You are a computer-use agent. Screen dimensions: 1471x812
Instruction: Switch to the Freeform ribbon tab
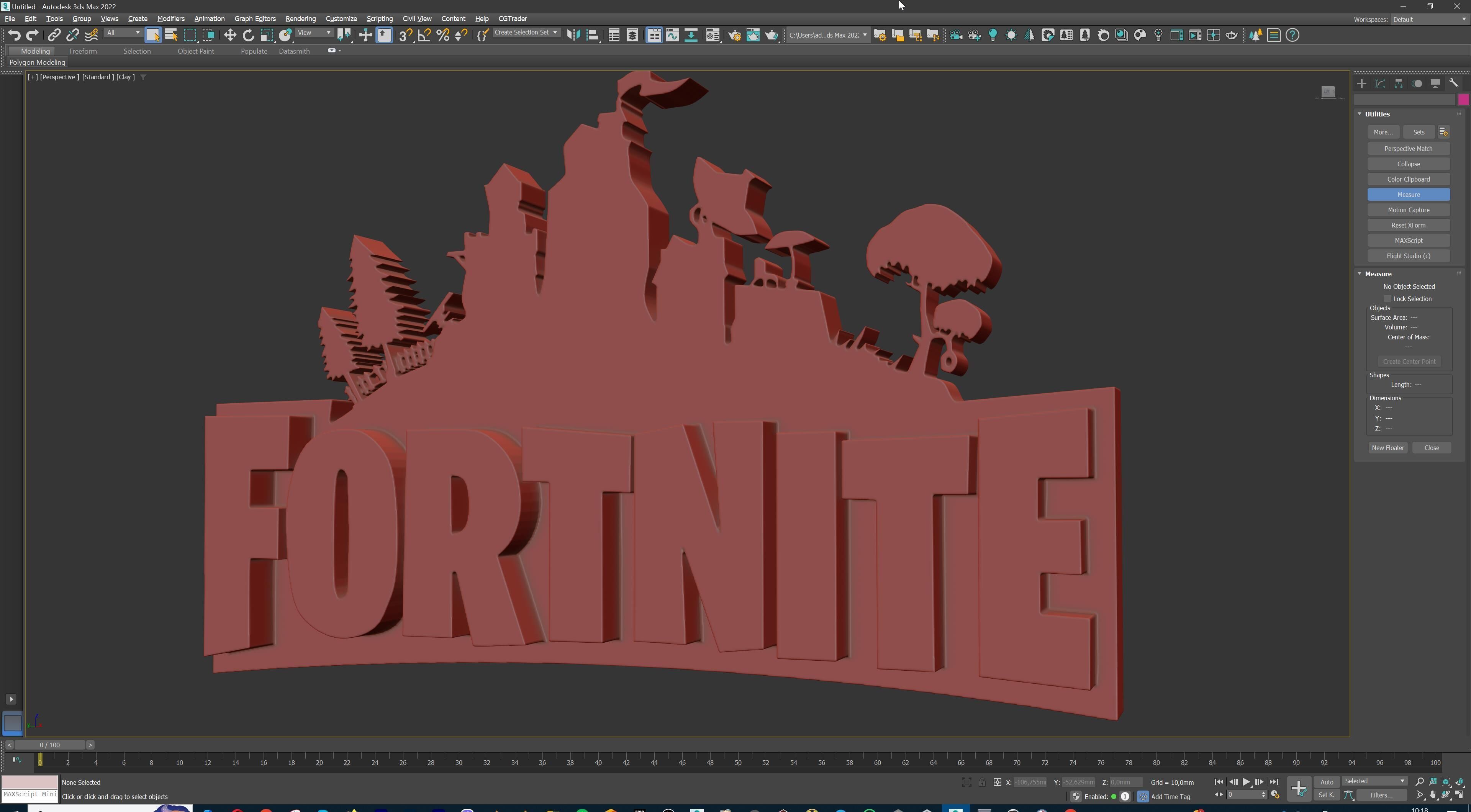point(83,51)
